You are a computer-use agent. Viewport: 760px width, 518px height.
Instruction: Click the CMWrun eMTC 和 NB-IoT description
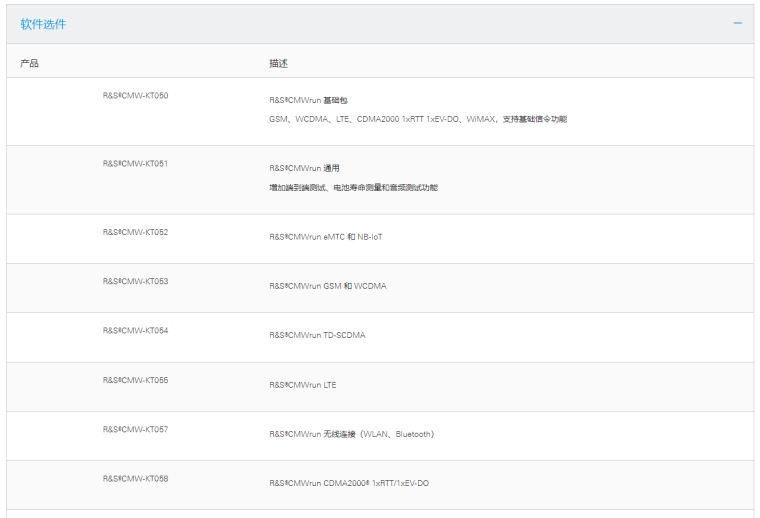pyautogui.click(x=325, y=238)
